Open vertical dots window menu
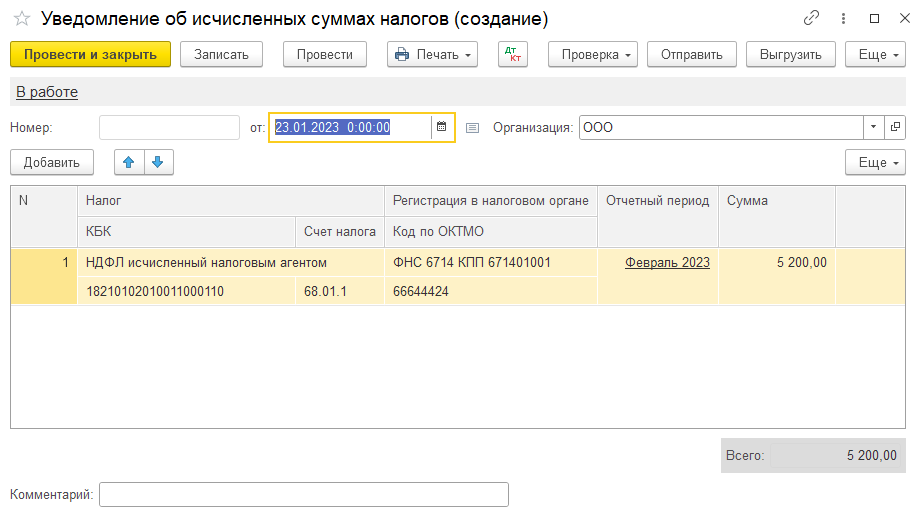 (x=843, y=19)
